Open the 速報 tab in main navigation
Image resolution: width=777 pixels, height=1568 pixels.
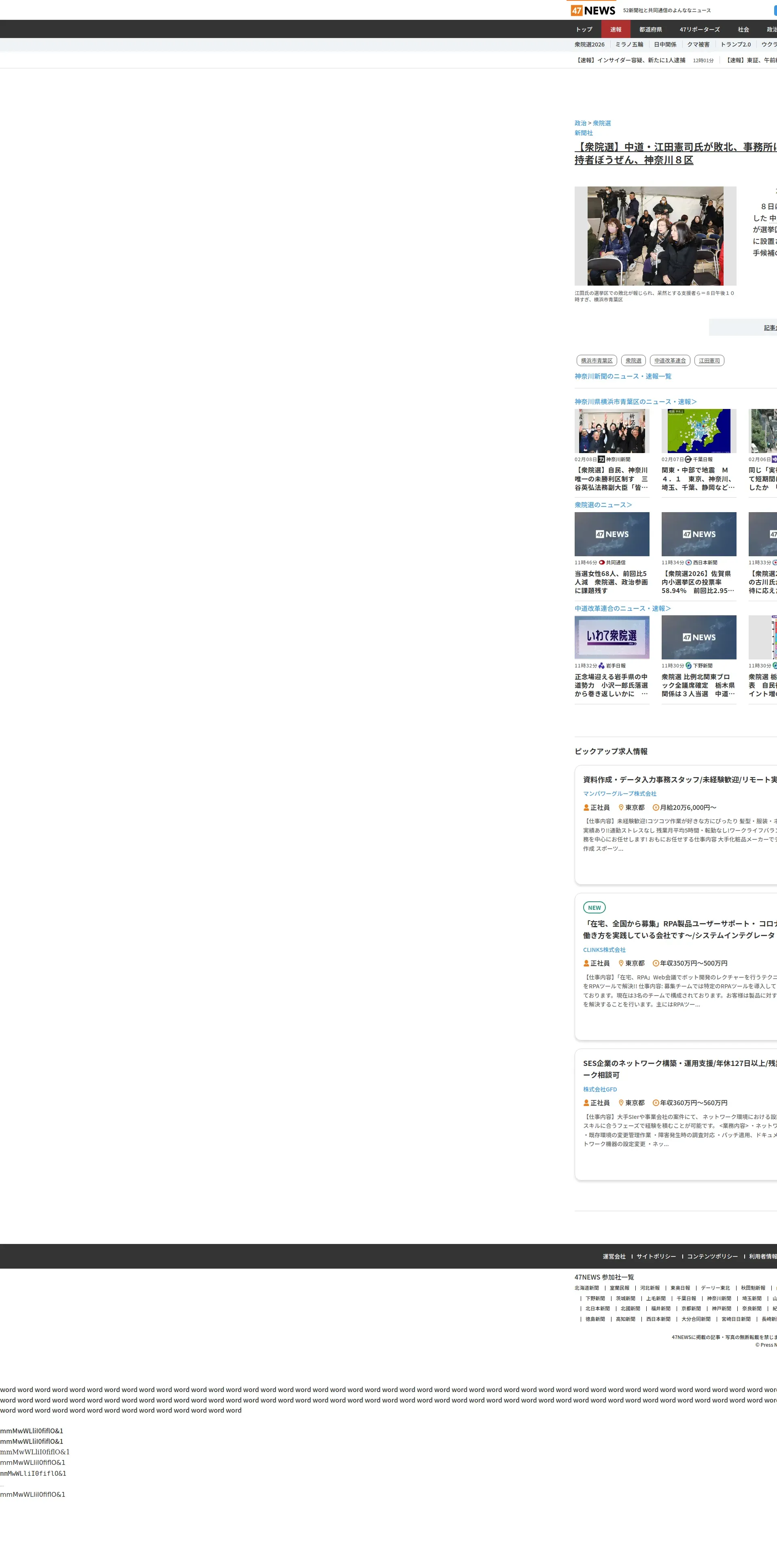pyautogui.click(x=616, y=29)
